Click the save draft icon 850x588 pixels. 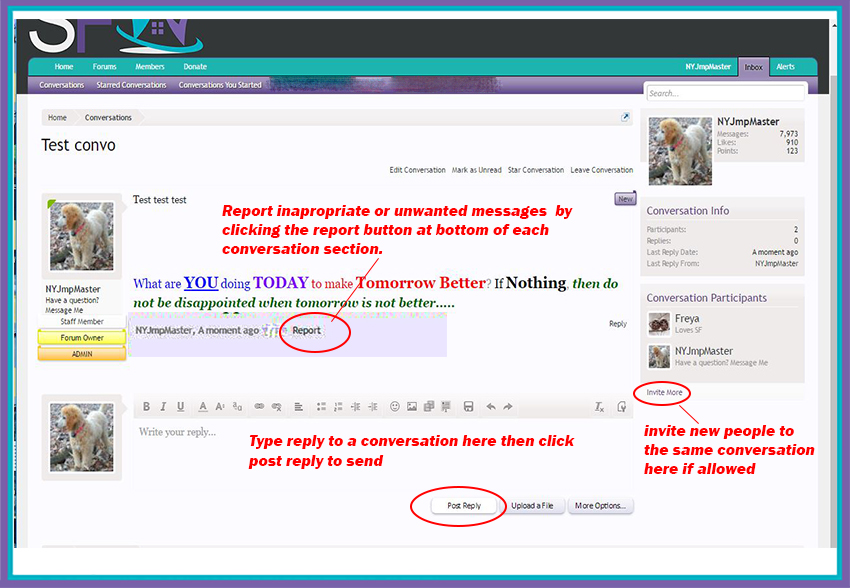(468, 407)
